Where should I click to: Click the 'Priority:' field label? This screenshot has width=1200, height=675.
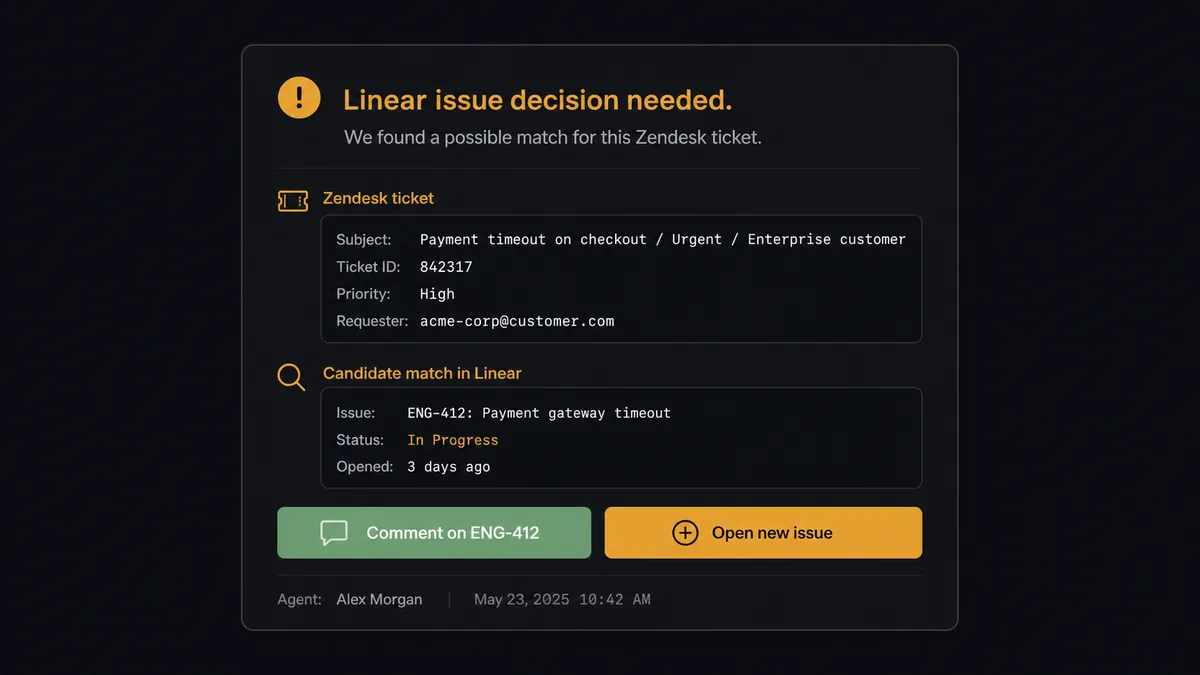click(x=363, y=294)
